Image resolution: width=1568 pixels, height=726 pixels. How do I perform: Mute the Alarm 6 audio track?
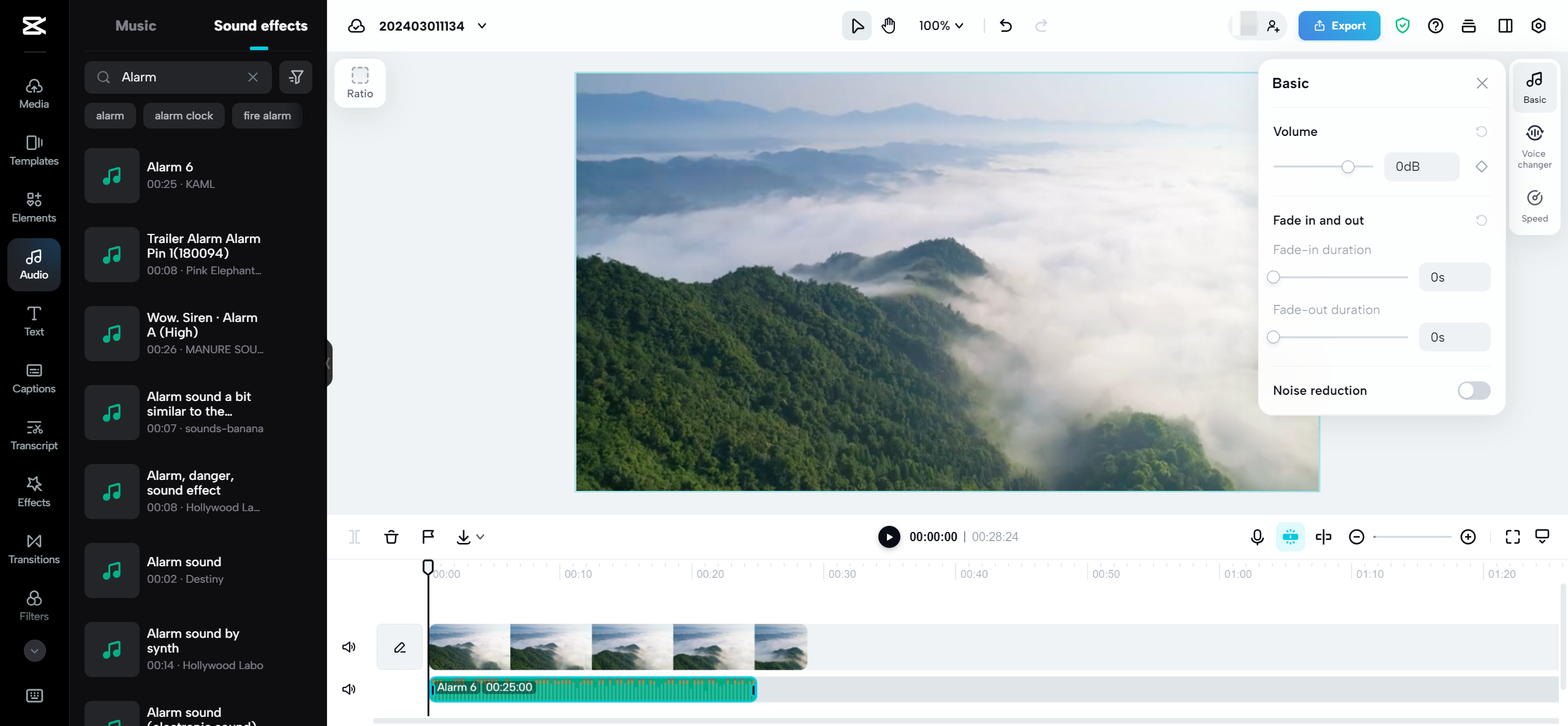(349, 689)
